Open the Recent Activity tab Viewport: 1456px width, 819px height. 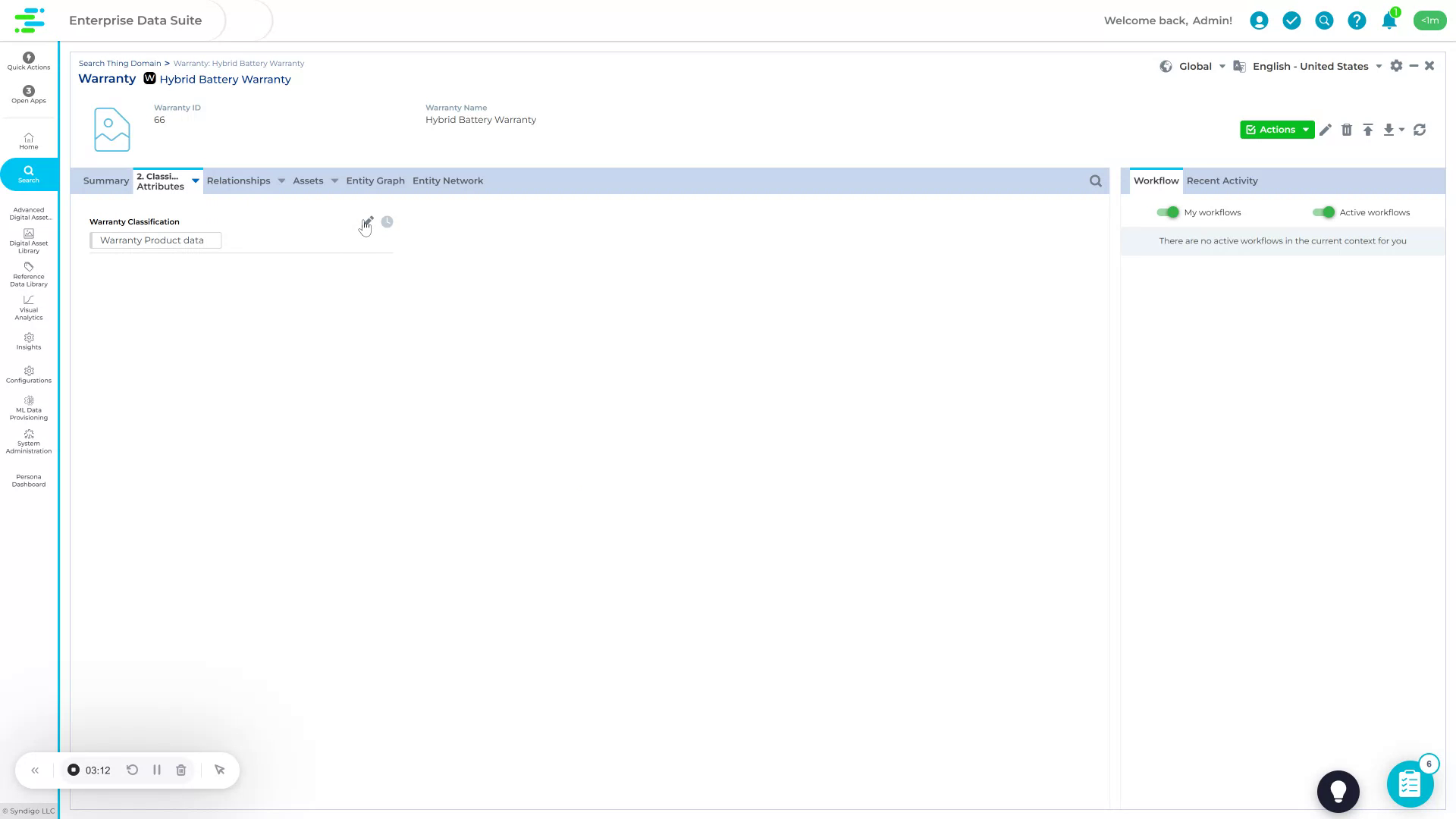1222,180
